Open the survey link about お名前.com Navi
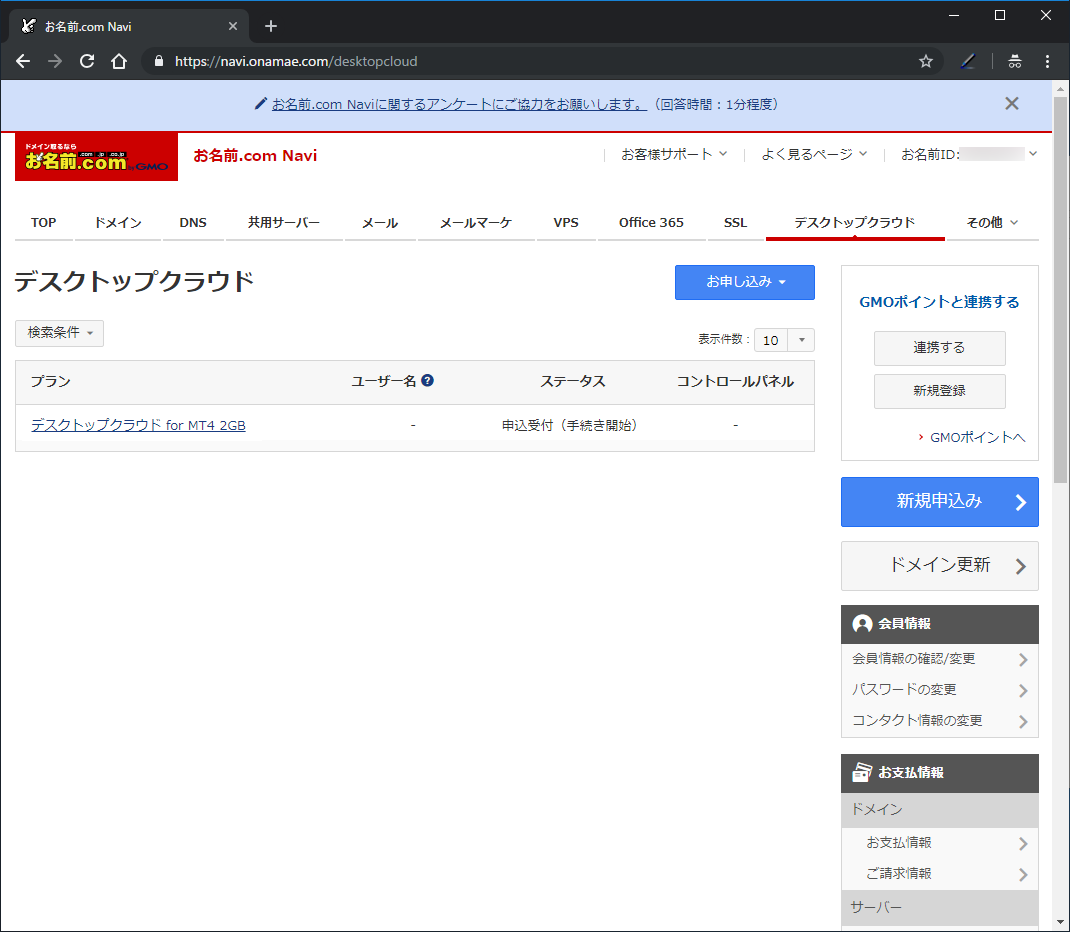The height and width of the screenshot is (932, 1070). (x=459, y=104)
